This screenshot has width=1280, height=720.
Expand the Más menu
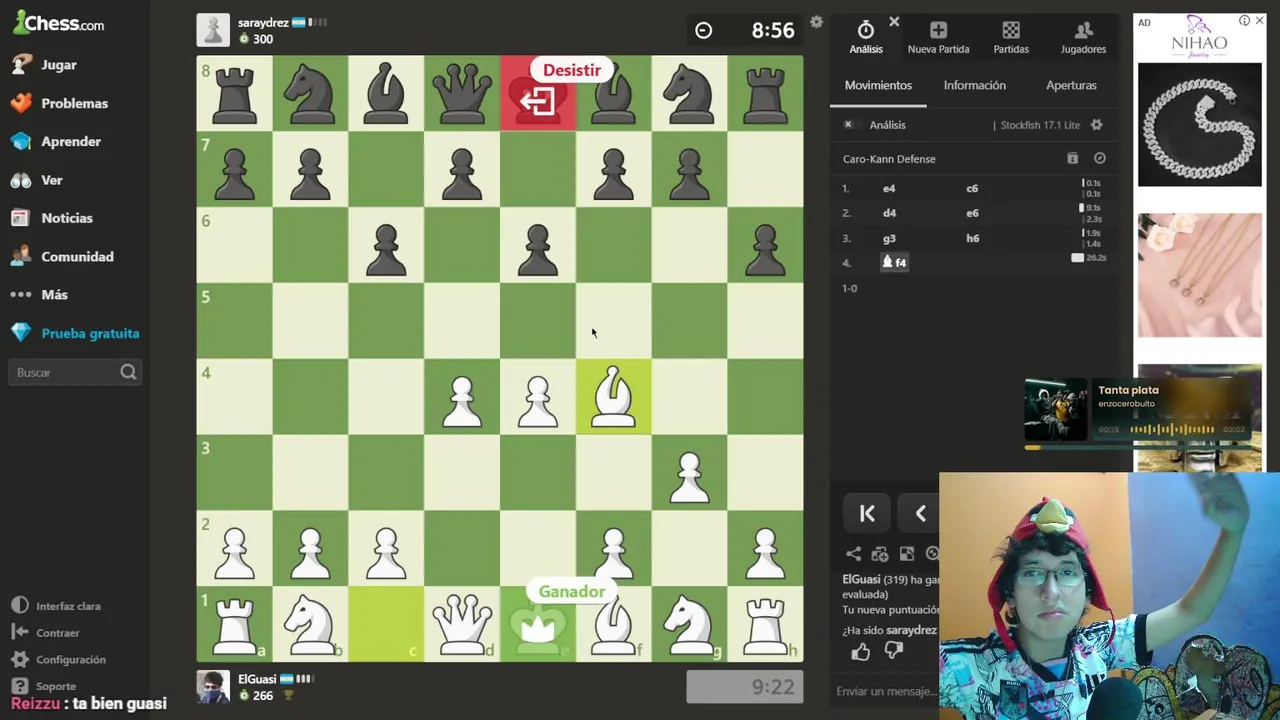point(40,295)
